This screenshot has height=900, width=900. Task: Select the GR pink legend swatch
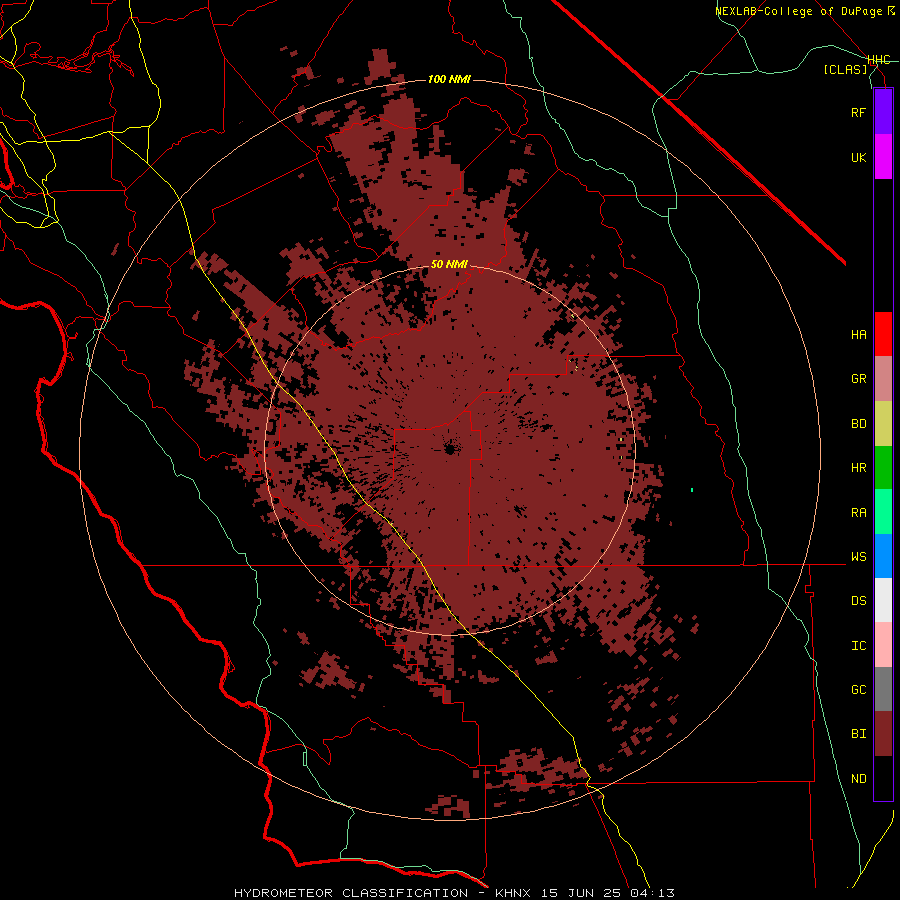(883, 379)
